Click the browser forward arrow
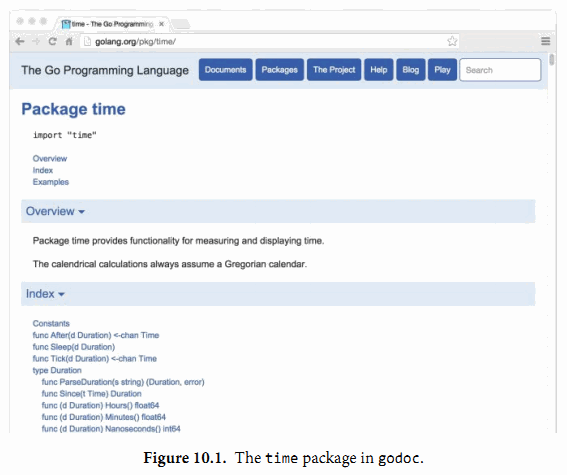 pyautogui.click(x=36, y=42)
